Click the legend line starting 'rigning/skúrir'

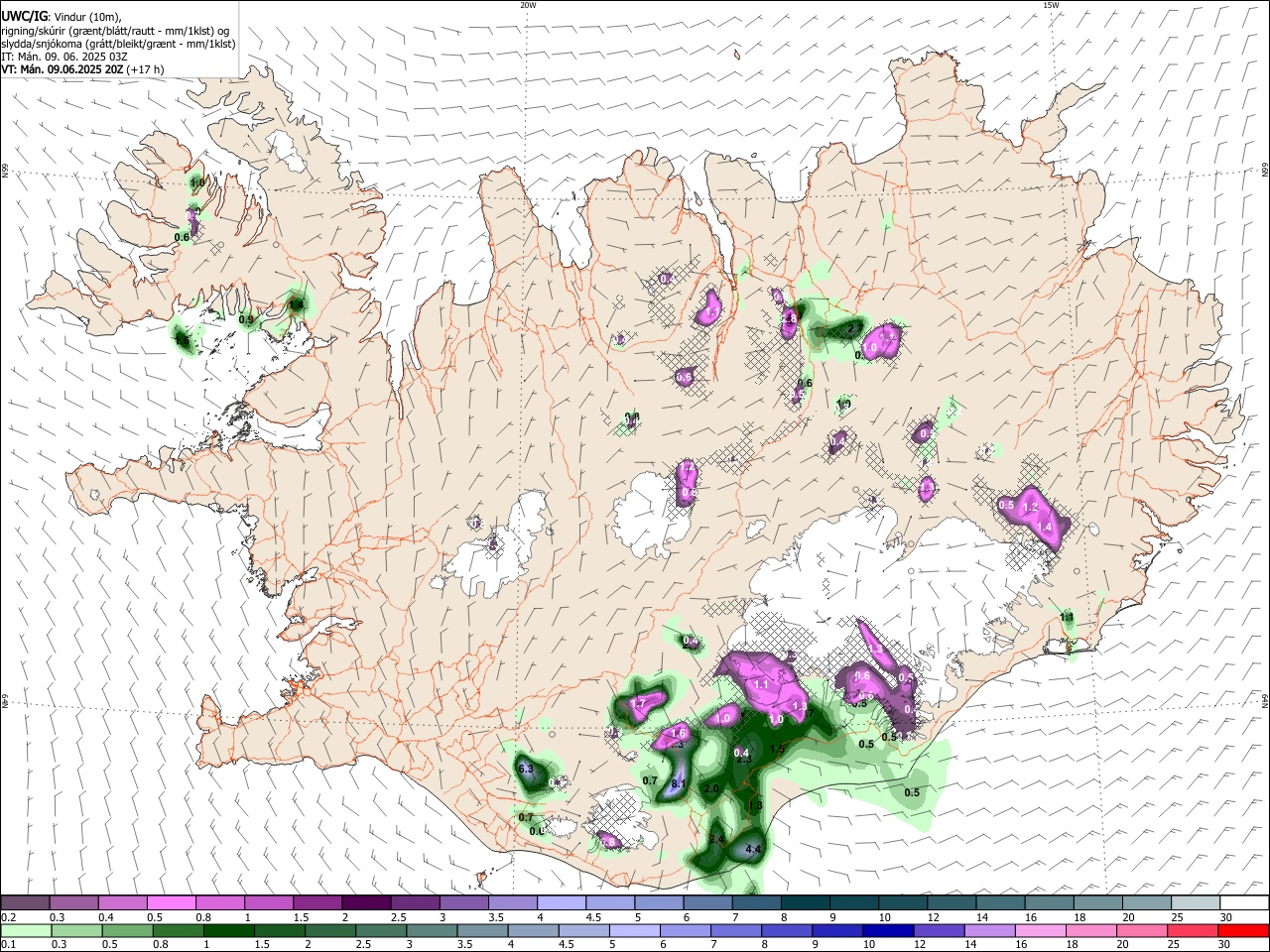tap(115, 31)
